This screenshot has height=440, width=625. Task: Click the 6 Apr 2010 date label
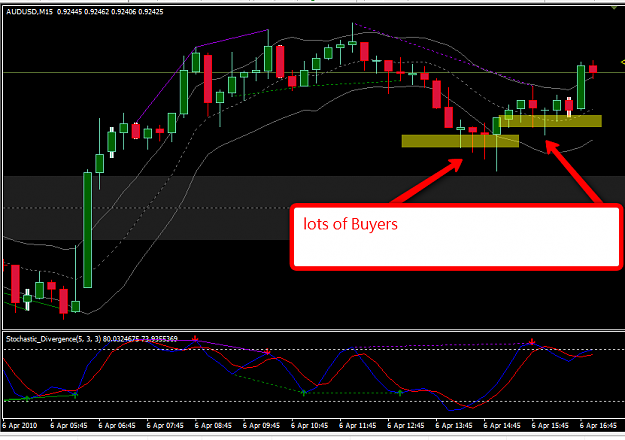pyautogui.click(x=20, y=426)
